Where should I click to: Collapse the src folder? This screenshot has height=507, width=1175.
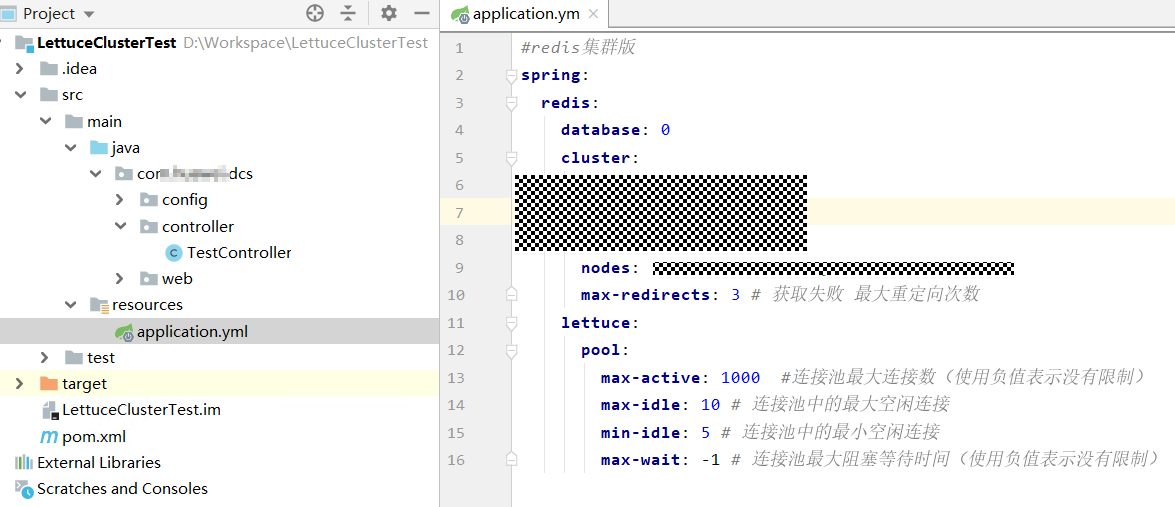[x=21, y=95]
